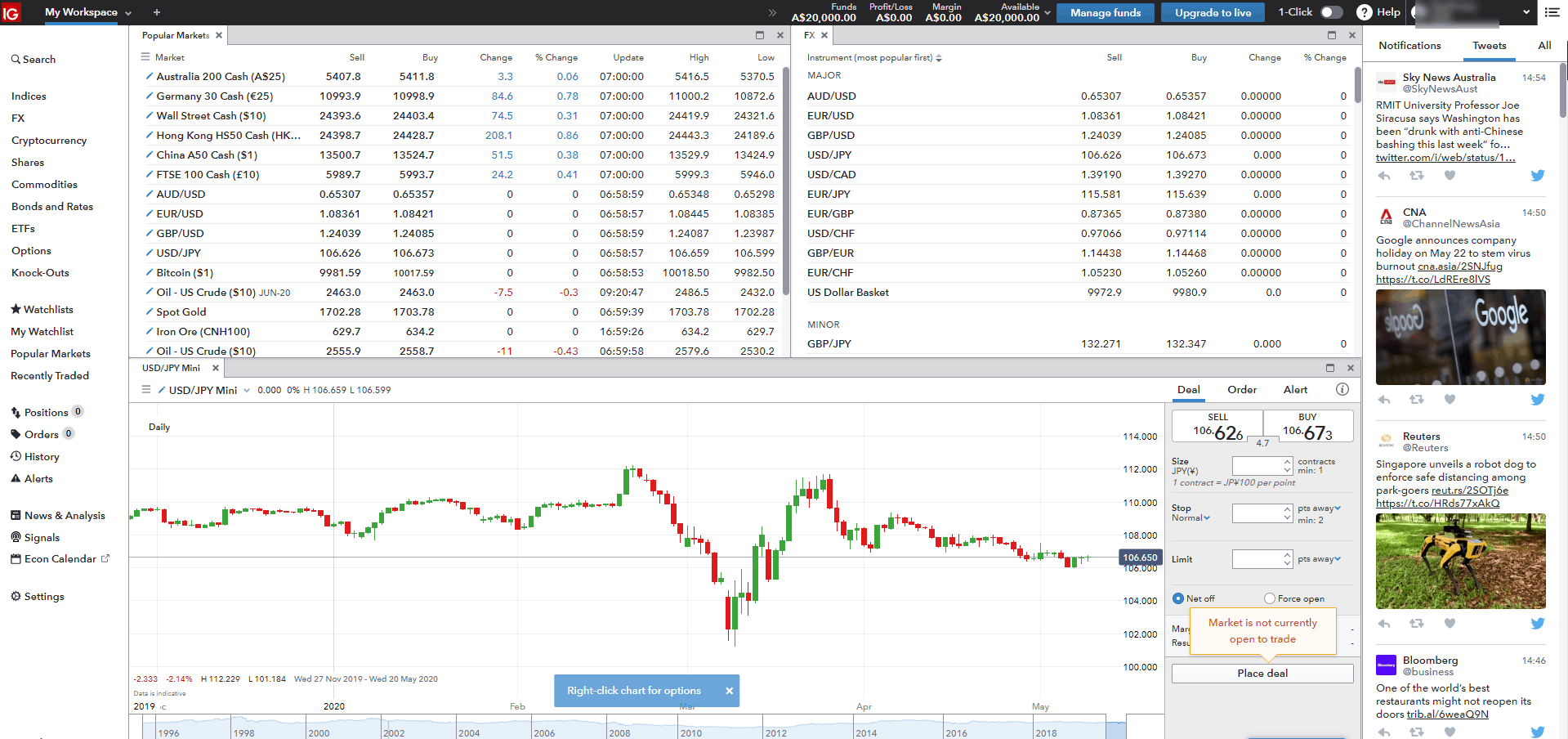Switch to the All tab
1568x739 pixels.
point(1544,46)
